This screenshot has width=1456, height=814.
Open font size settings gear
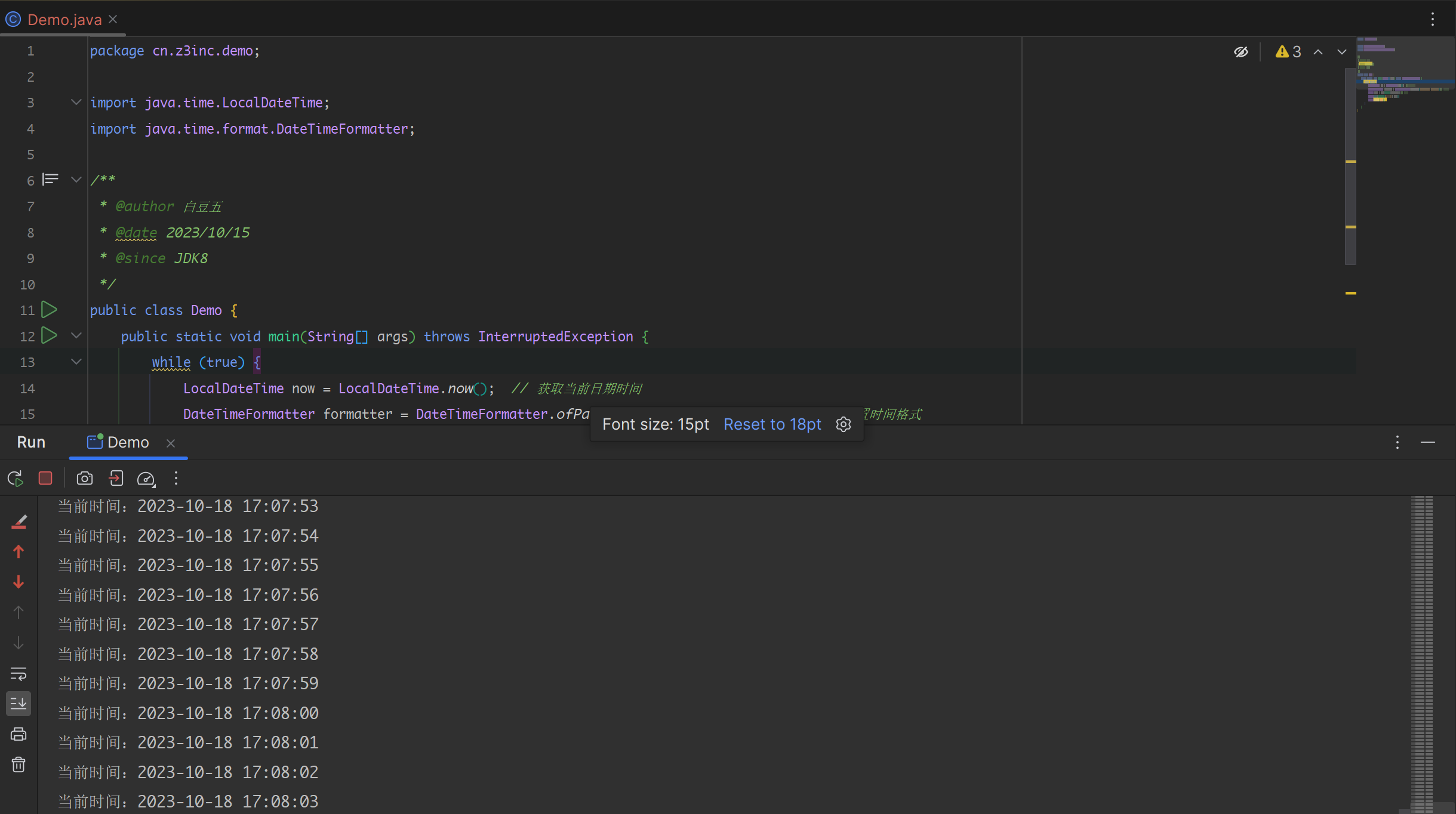(x=844, y=424)
